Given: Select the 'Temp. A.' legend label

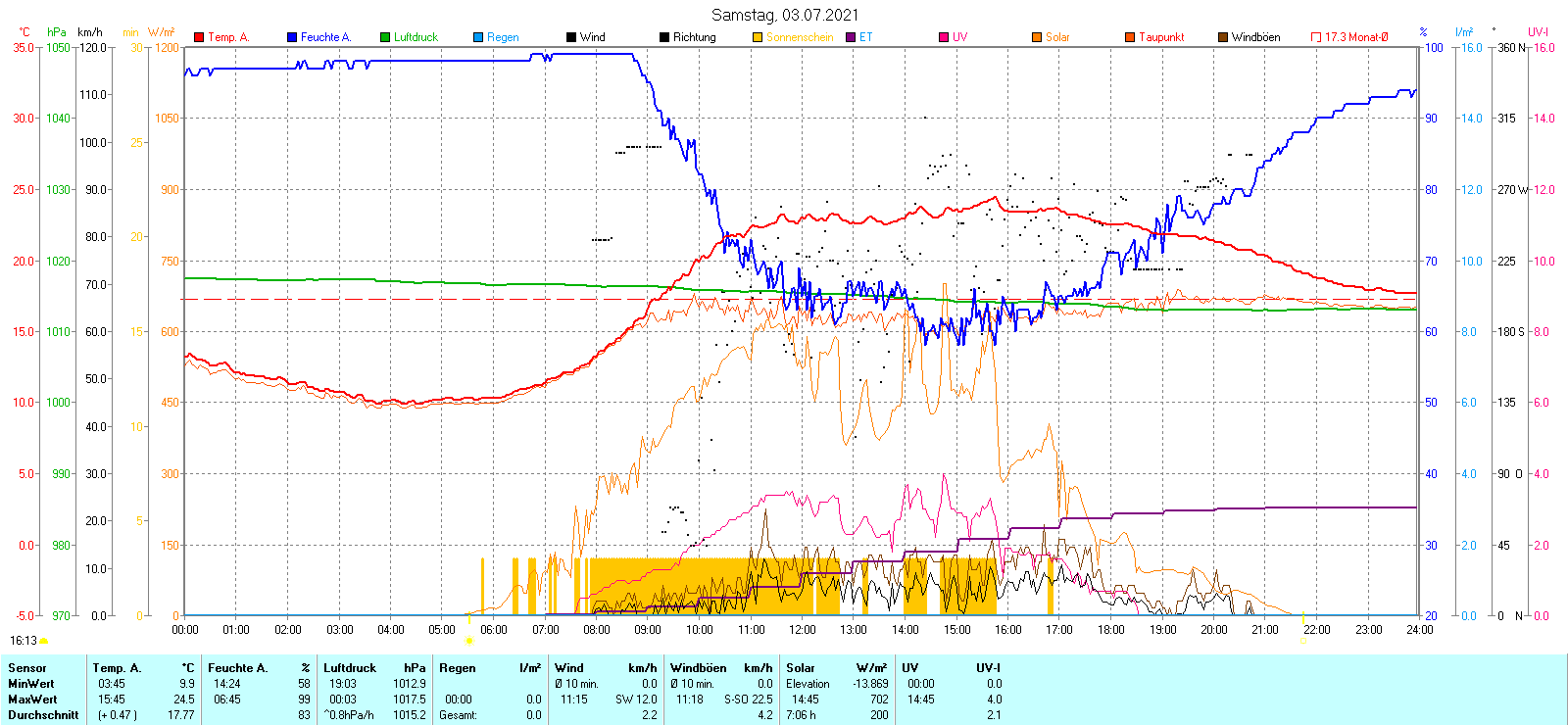Looking at the screenshot, I should click(228, 37).
